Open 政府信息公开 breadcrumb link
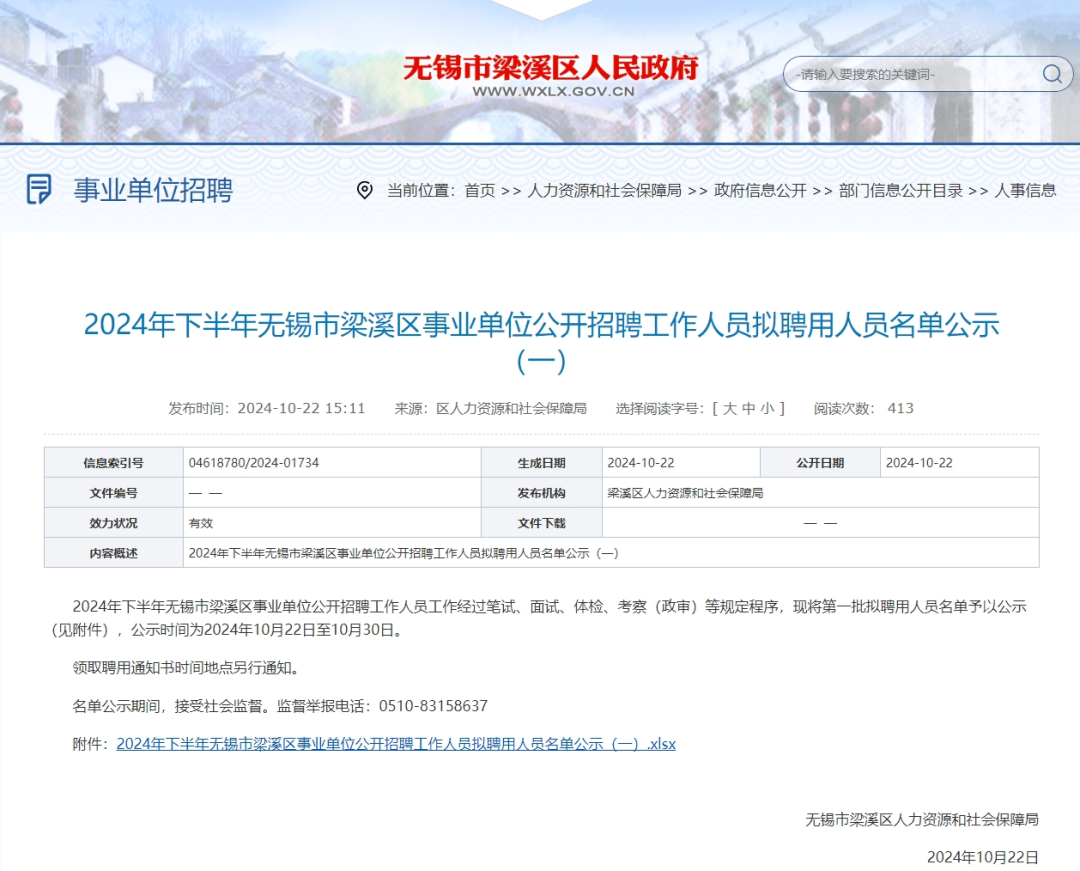Screen dimensions: 1080x871 click(760, 191)
